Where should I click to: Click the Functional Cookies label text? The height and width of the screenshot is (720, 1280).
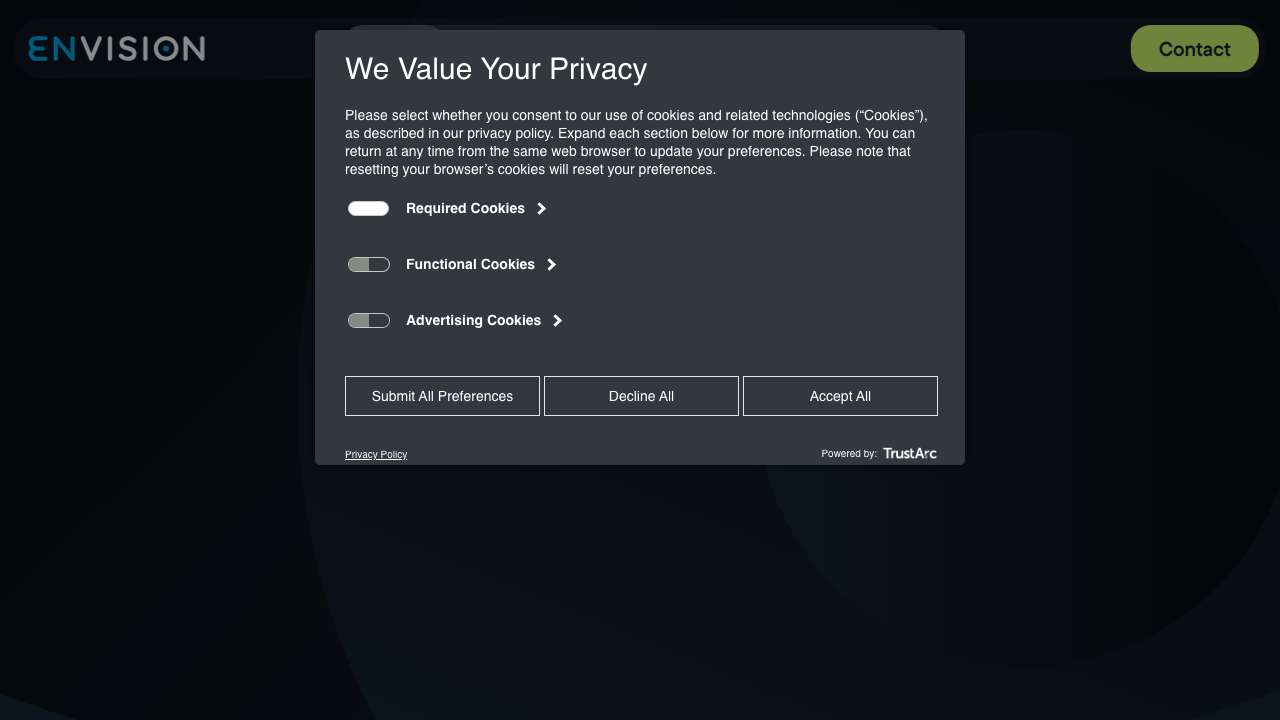point(470,265)
